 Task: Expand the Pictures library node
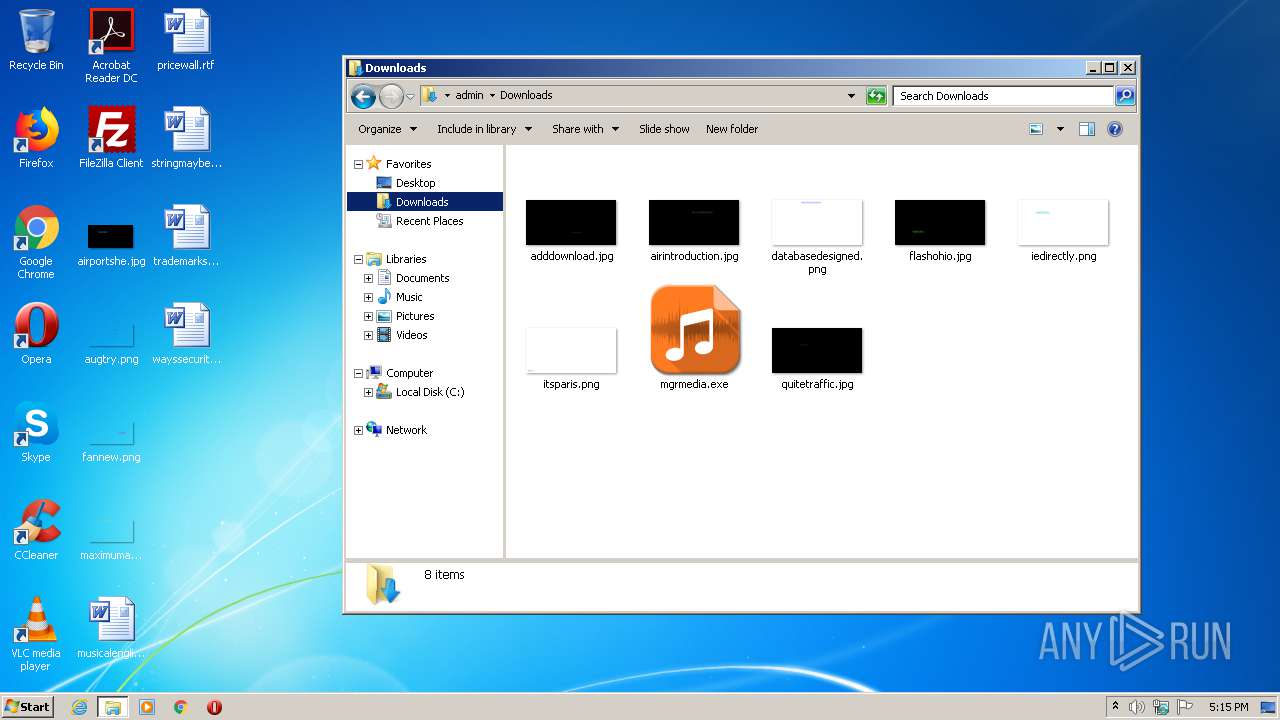tap(369, 316)
